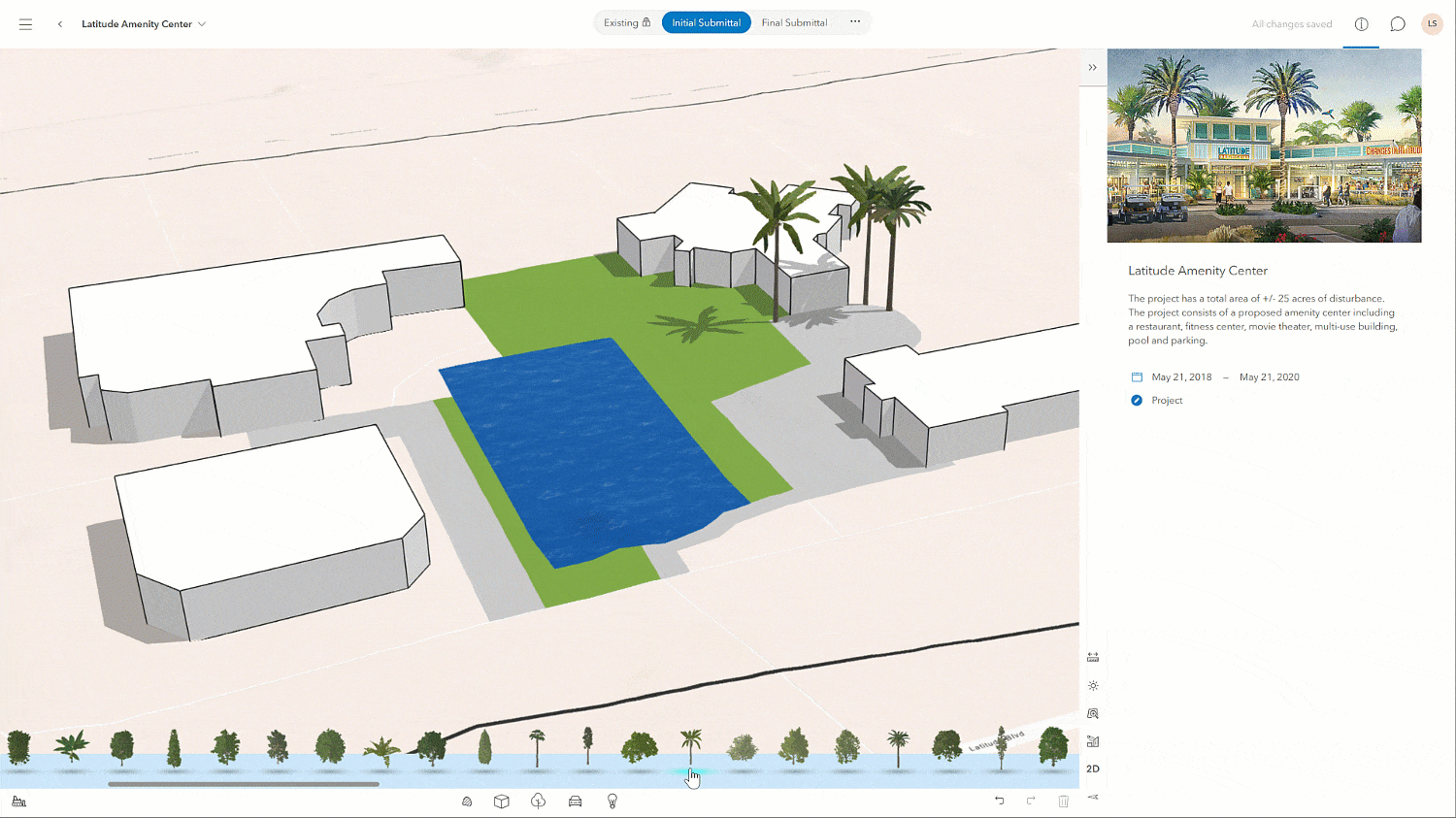Select the vehicle placement tool

tap(575, 801)
